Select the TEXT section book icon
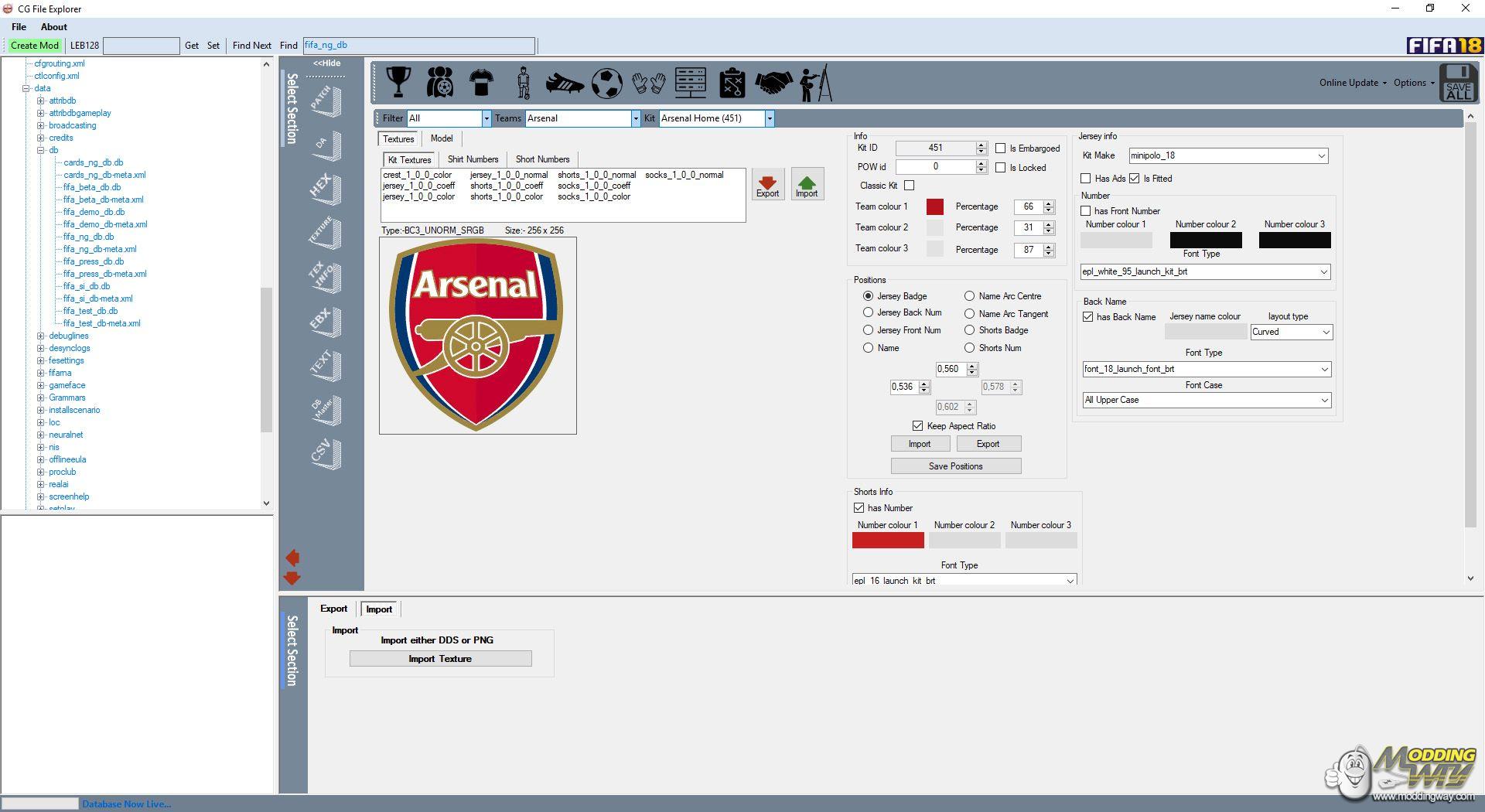 [x=326, y=366]
